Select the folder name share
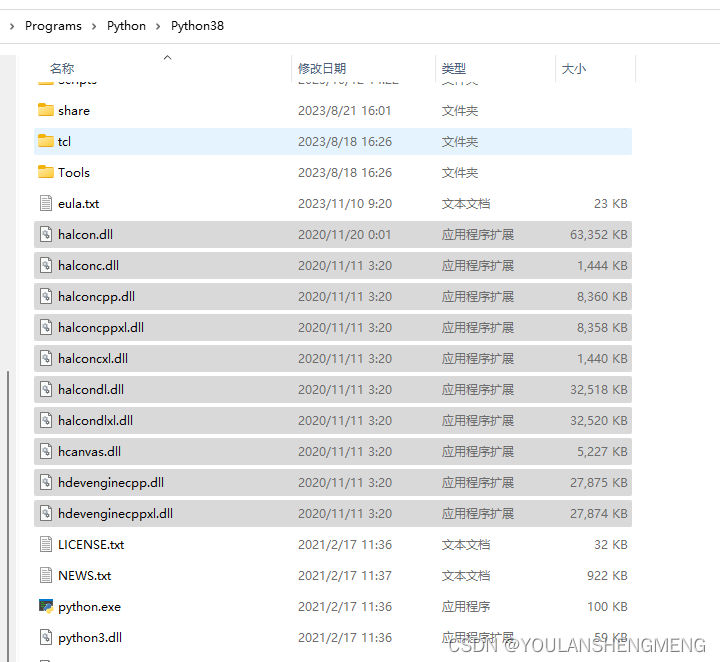The width and height of the screenshot is (720, 662). [74, 111]
